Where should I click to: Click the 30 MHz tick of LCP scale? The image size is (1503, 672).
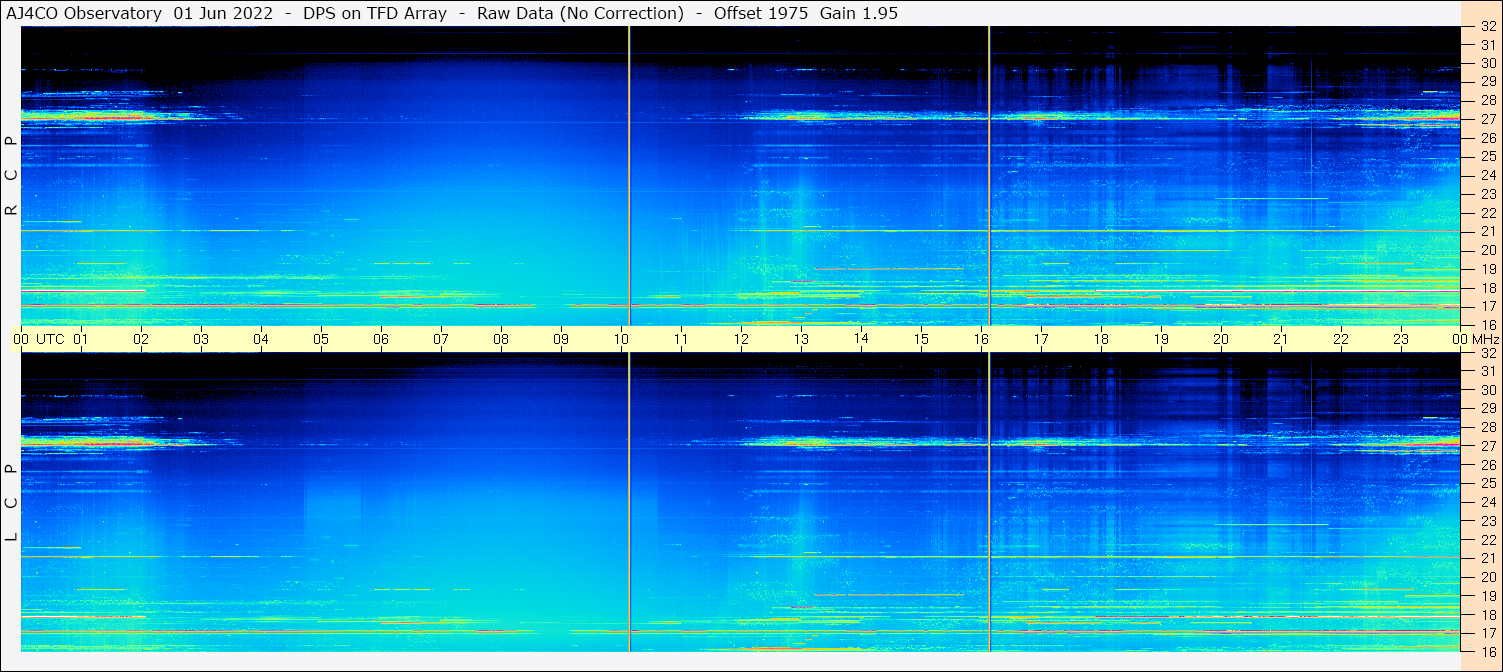1487,390
